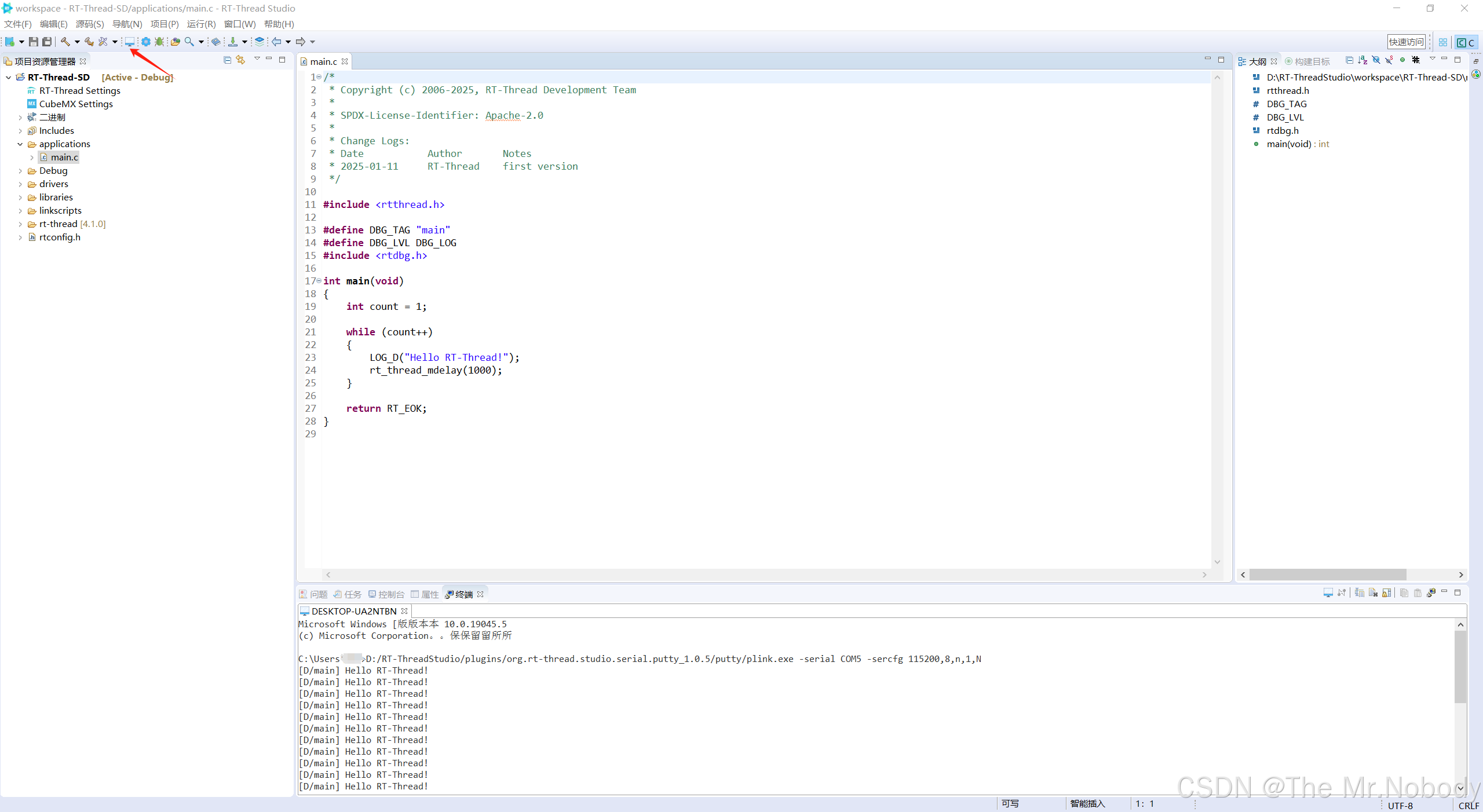Open RT-Thread Settings in project tree
This screenshot has width=1483, height=812.
click(79, 91)
